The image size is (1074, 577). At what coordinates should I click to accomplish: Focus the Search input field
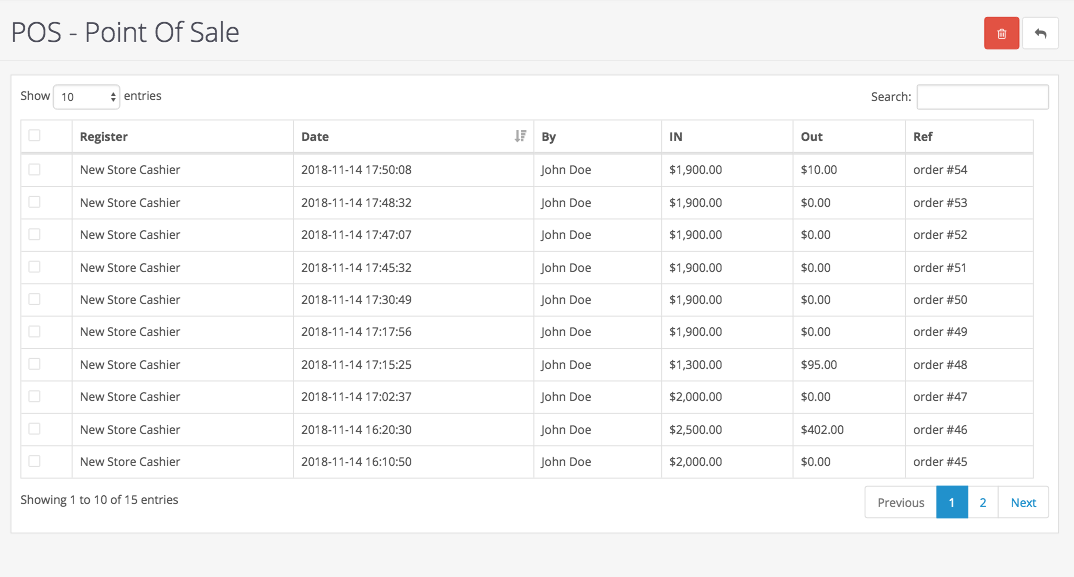coord(982,97)
